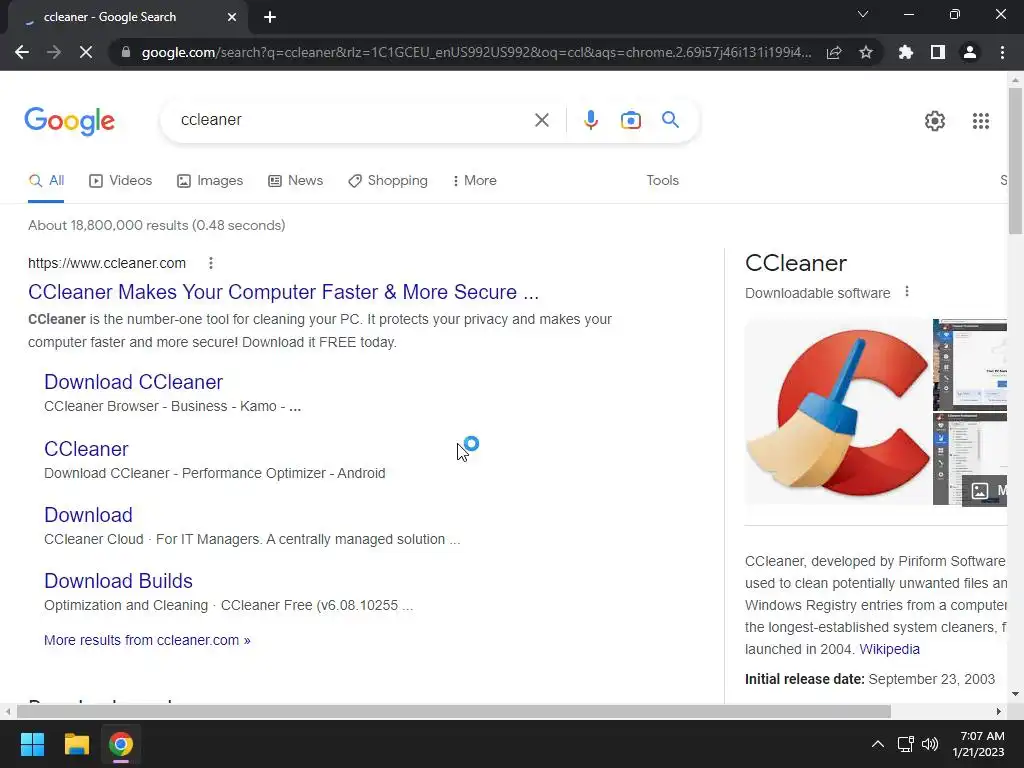The image size is (1024, 768).
Task: Go back using the browser back arrow
Action: pos(22,52)
